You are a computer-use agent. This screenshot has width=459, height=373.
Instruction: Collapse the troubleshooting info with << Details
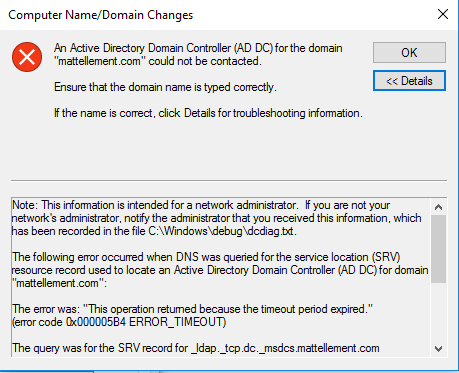409,81
